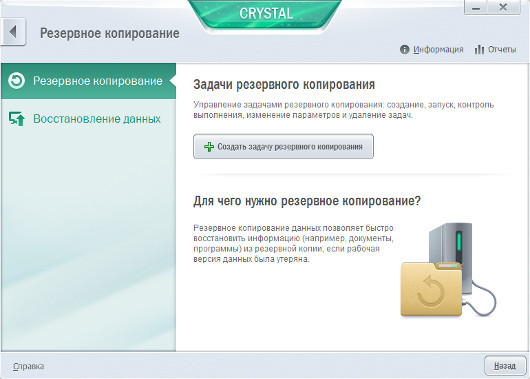Click Создать задачу резервного копирования button

tap(283, 146)
